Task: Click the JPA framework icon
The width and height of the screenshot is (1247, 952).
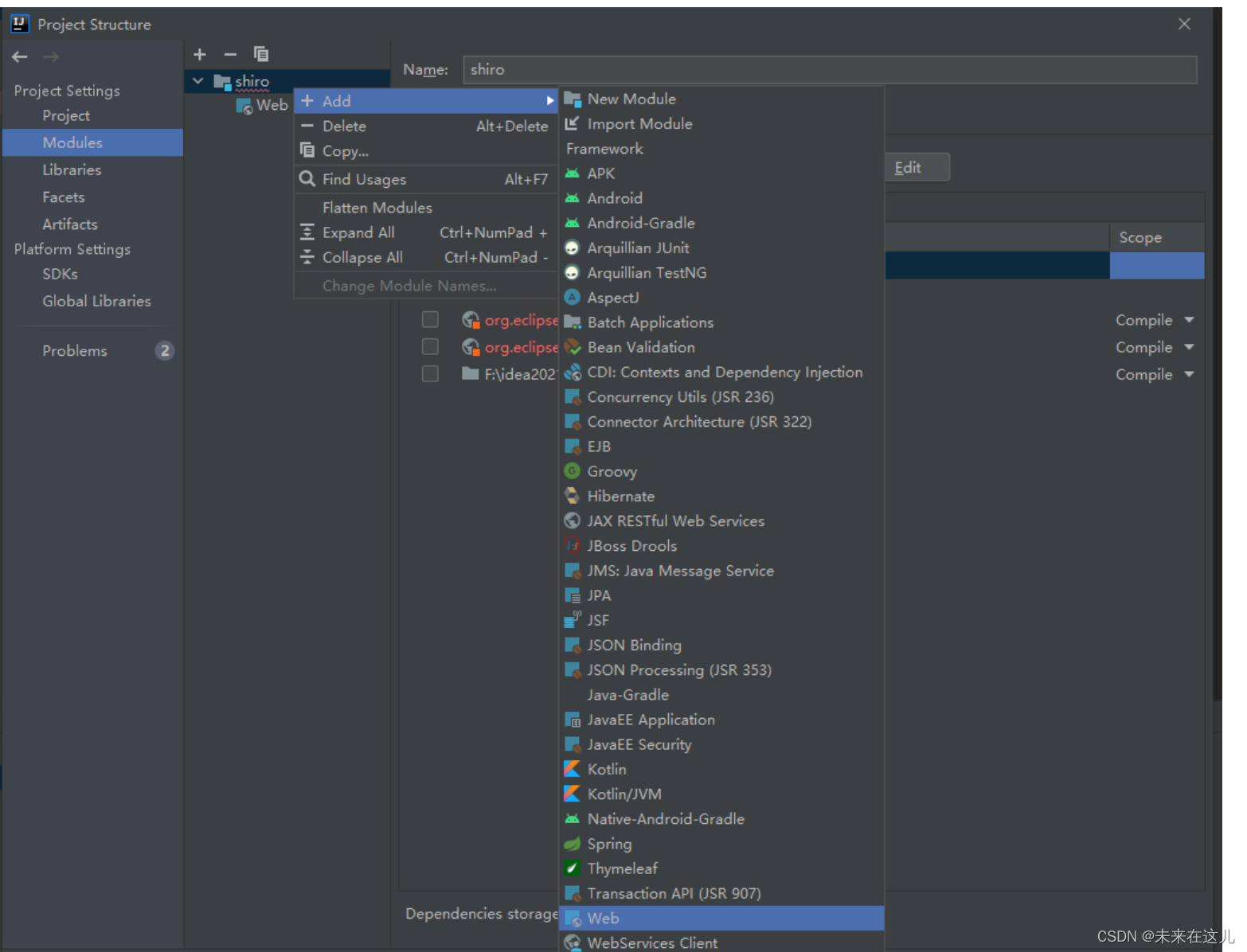Action: pyautogui.click(x=572, y=595)
